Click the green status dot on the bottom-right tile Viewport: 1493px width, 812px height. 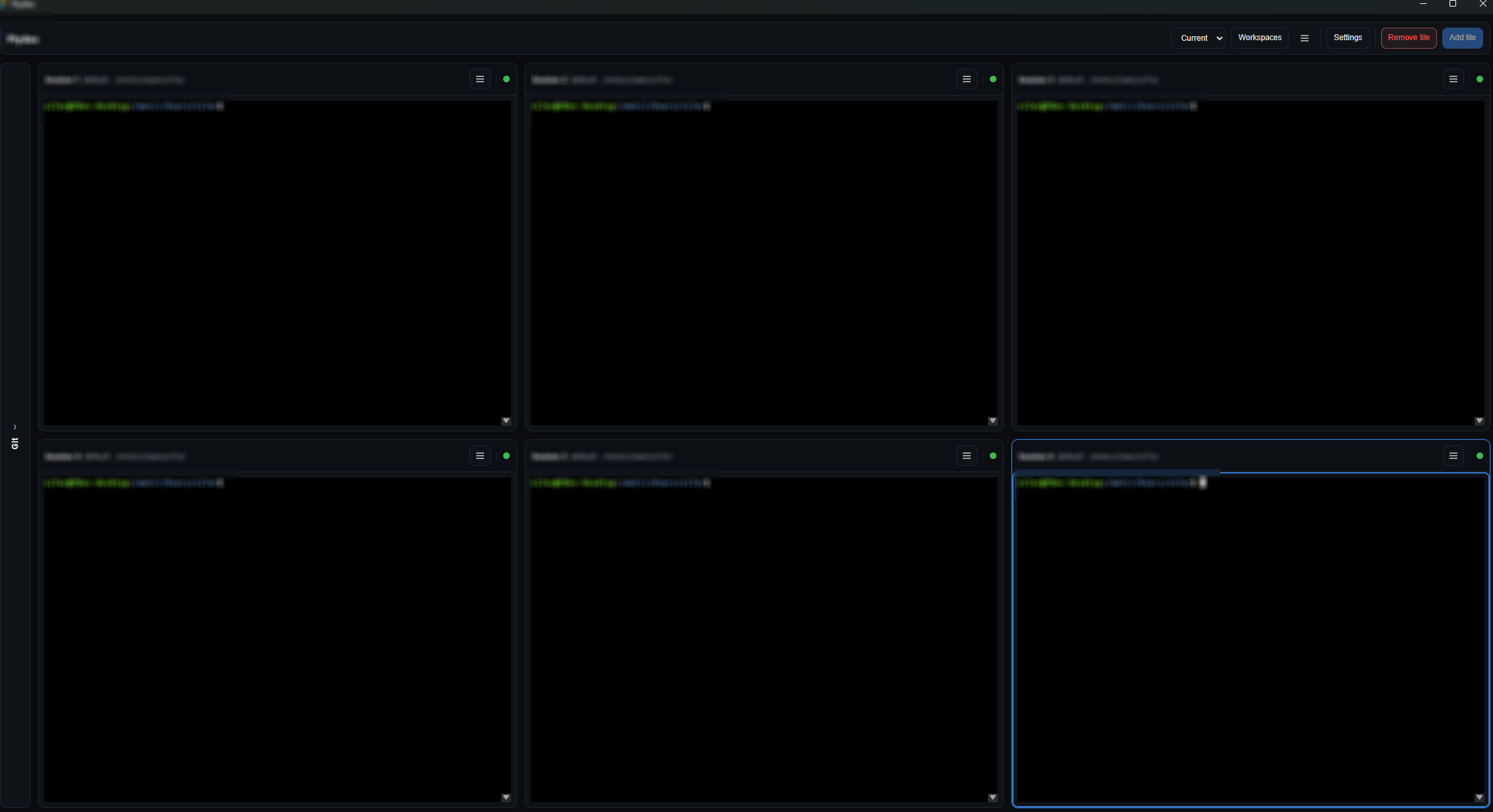[1480, 456]
